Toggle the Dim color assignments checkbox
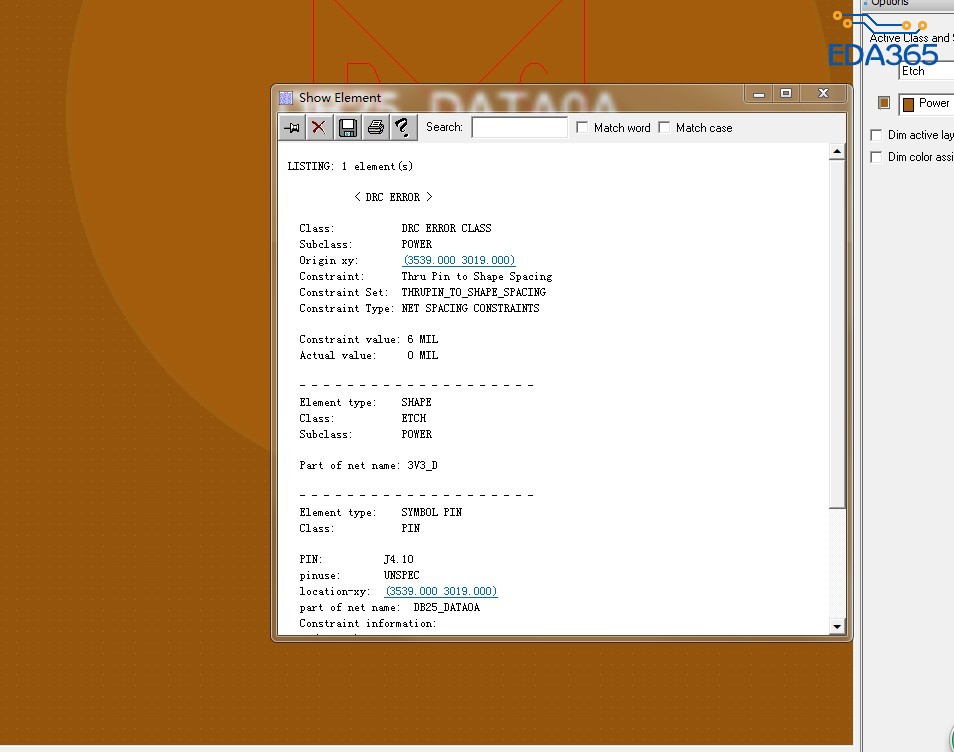 877,157
